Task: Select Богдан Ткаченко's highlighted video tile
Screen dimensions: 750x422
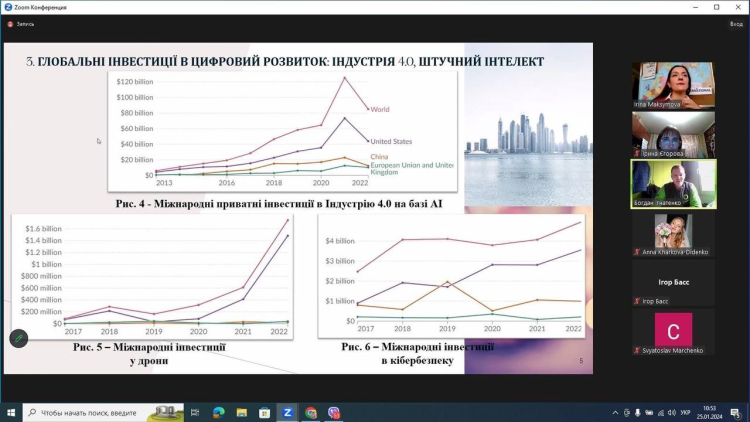Action: (673, 183)
